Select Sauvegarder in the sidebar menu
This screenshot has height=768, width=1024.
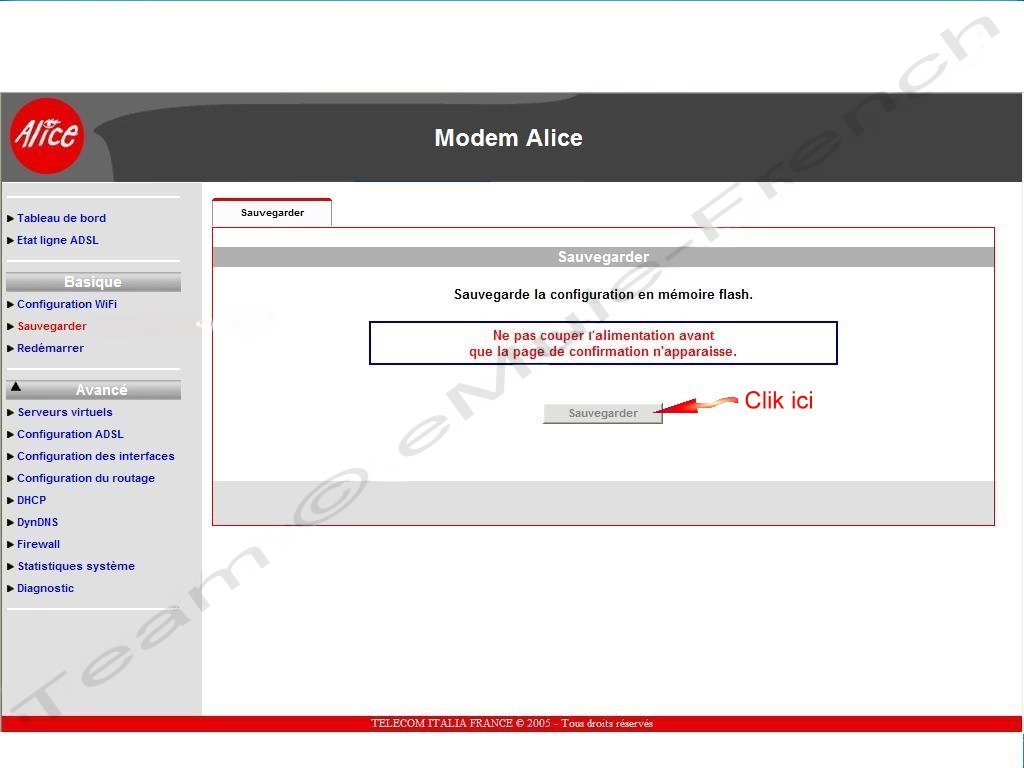pos(52,327)
